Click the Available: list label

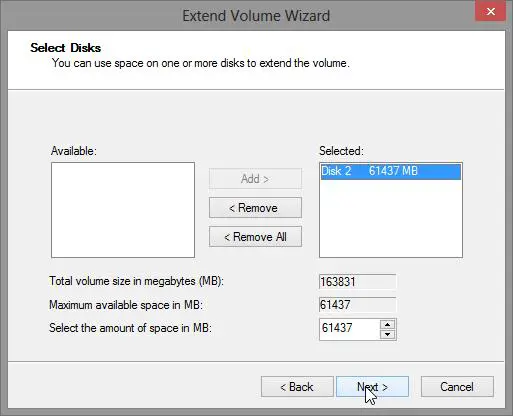click(x=74, y=151)
